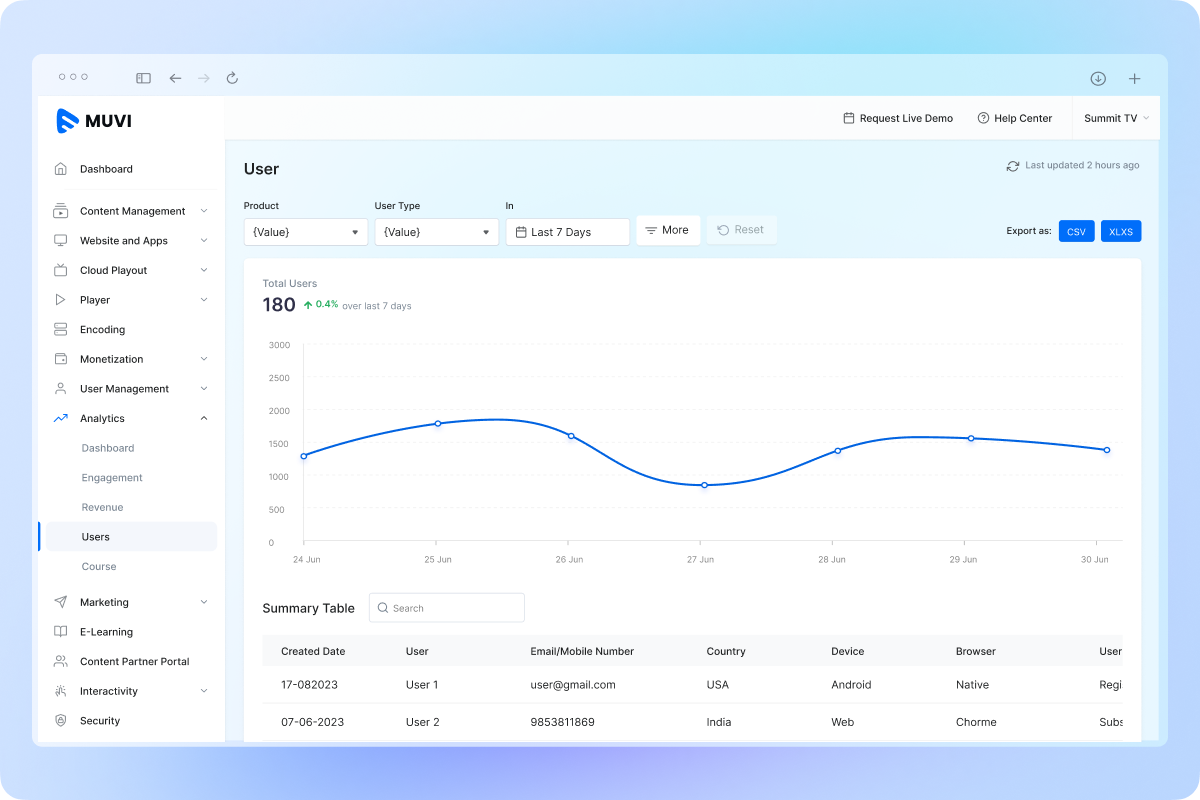Image resolution: width=1200 pixels, height=800 pixels.
Task: Open the calendar icon in the date filter
Action: point(521,231)
